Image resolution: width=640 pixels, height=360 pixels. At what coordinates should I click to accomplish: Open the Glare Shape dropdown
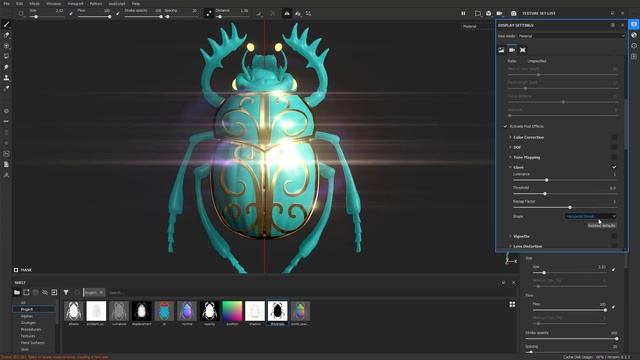click(590, 216)
